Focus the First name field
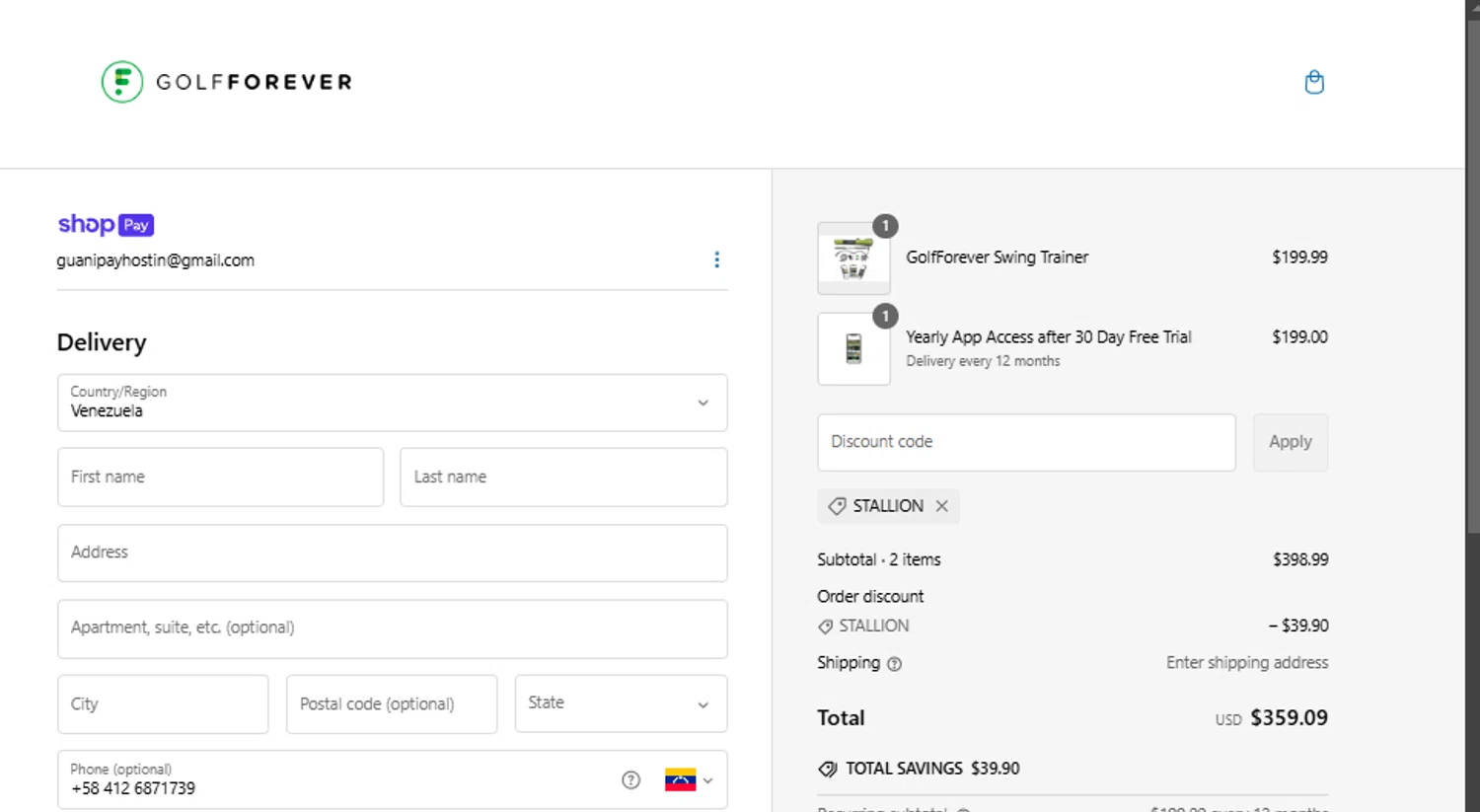1480x812 pixels. click(220, 478)
